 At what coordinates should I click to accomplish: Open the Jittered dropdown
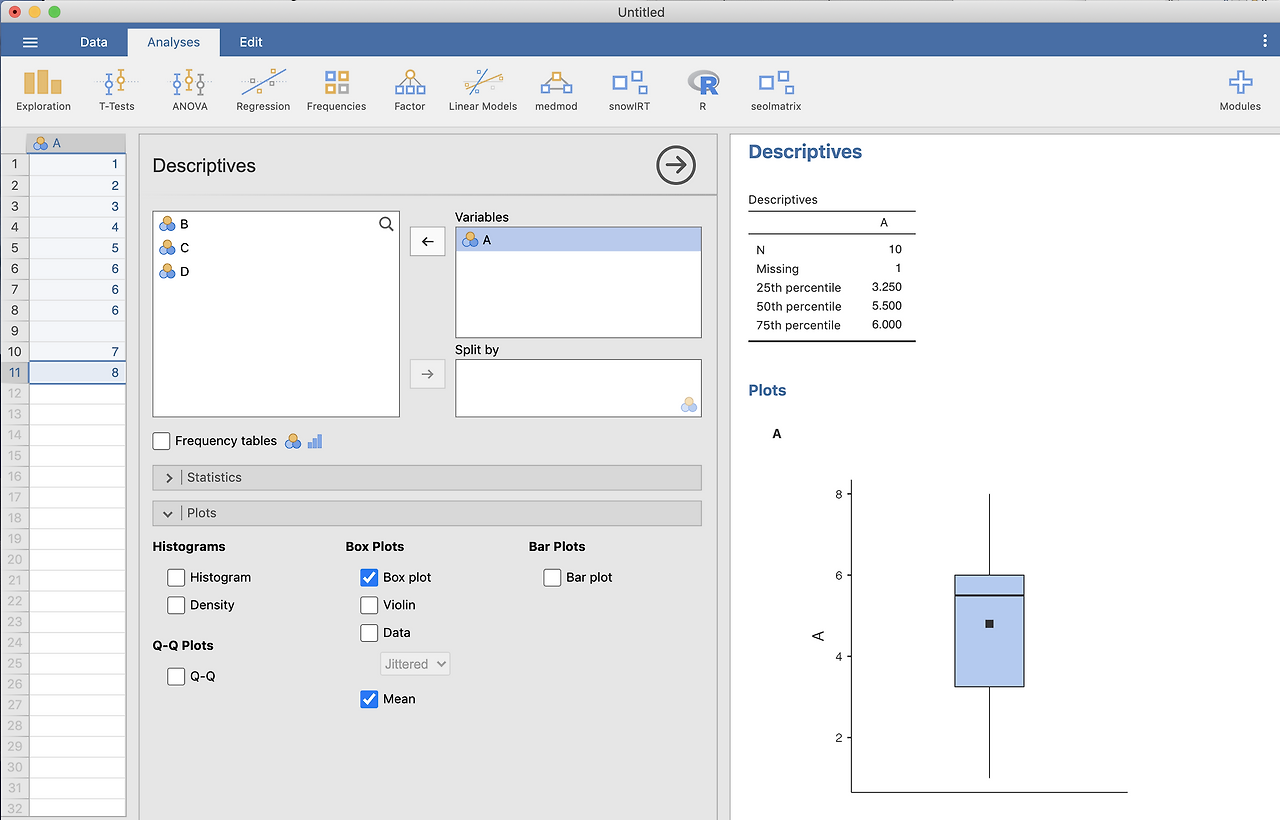click(x=415, y=664)
